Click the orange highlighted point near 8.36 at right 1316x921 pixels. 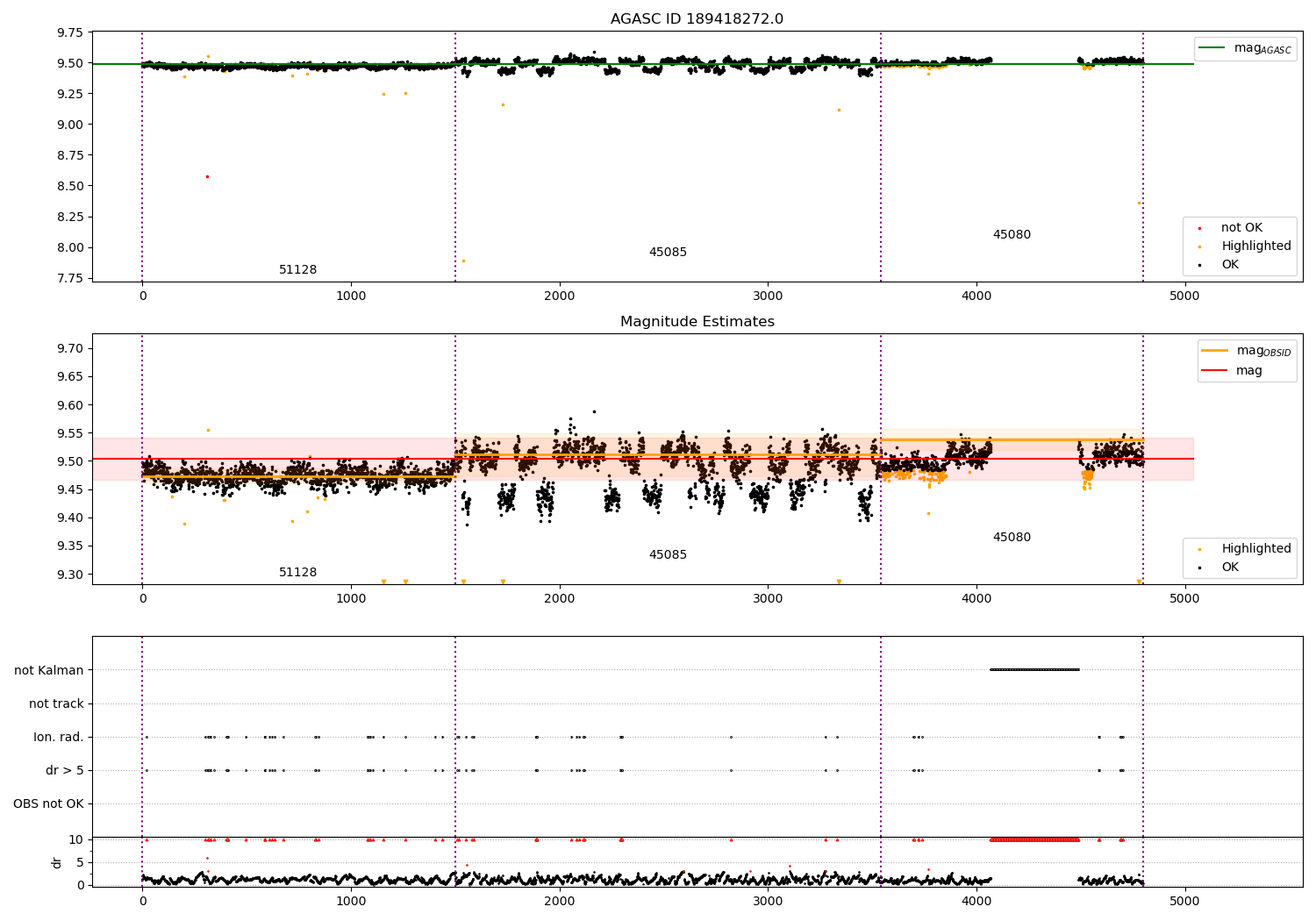pos(1139,203)
